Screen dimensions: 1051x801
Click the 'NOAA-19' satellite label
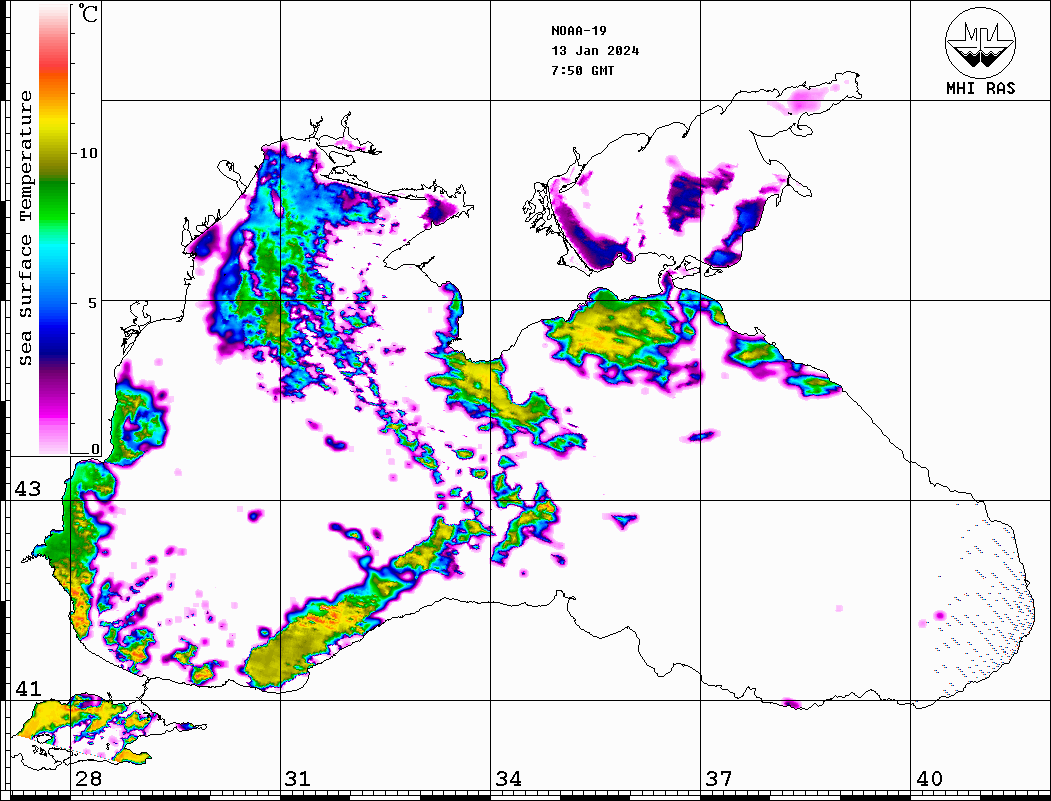pyautogui.click(x=578, y=31)
